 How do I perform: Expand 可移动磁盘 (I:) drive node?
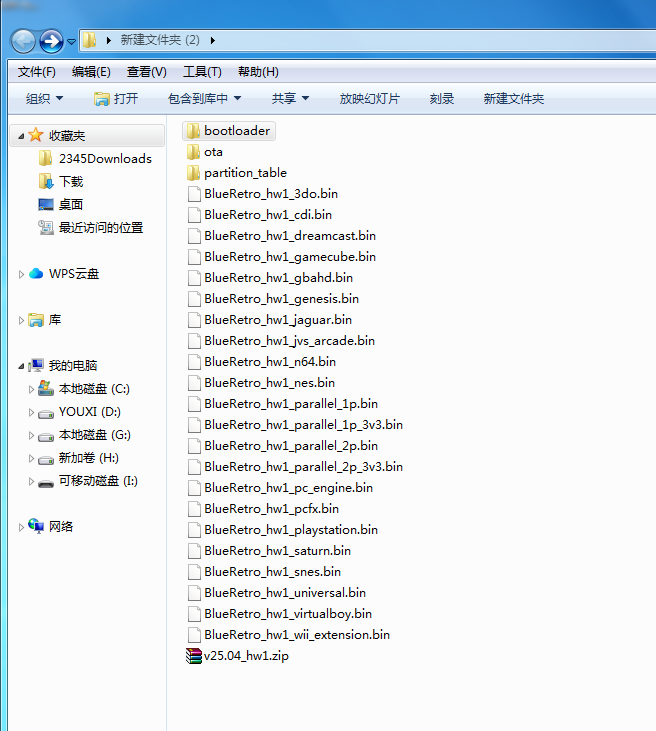click(31, 482)
